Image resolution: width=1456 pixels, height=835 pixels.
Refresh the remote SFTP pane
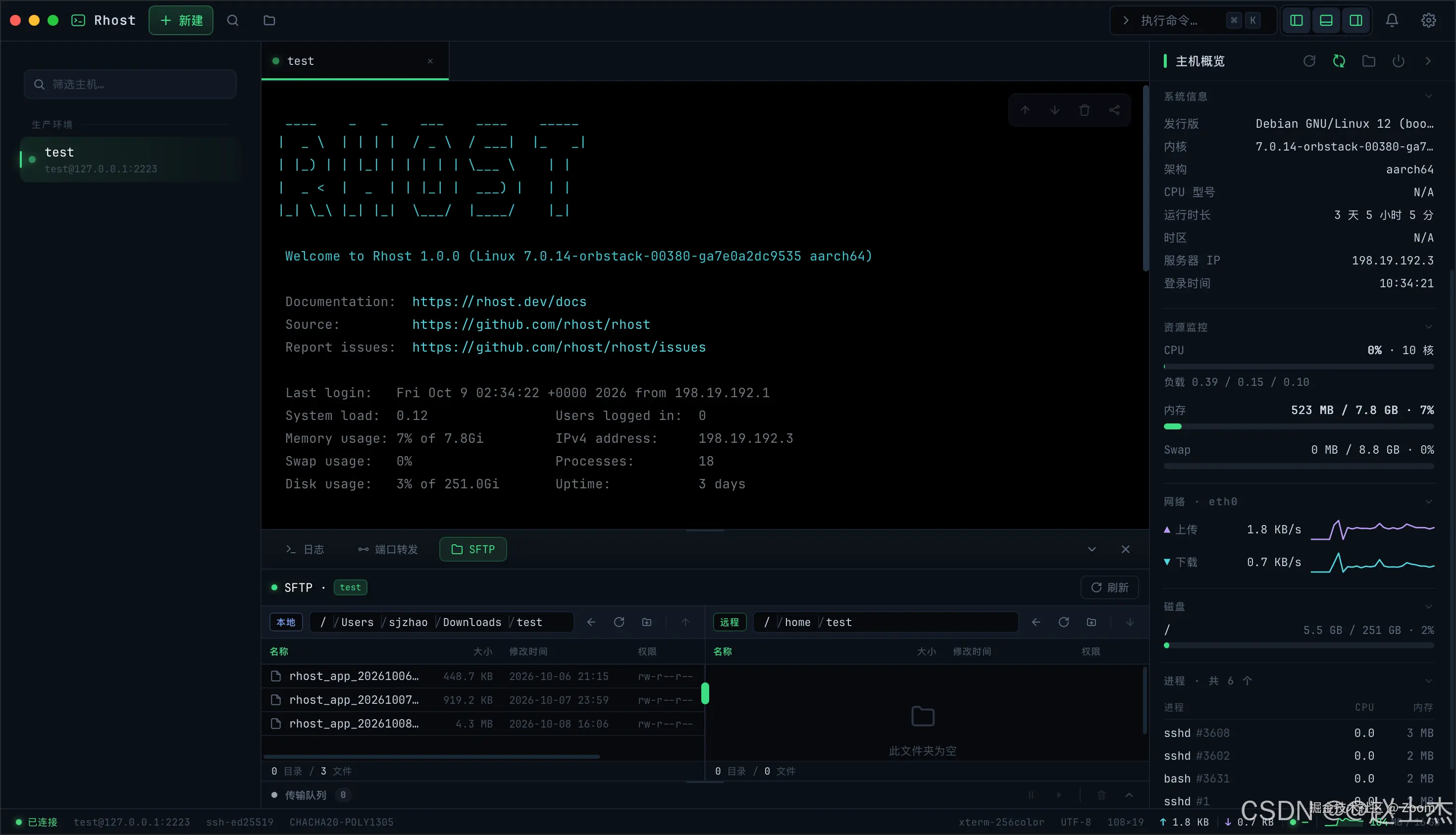pyautogui.click(x=1064, y=622)
